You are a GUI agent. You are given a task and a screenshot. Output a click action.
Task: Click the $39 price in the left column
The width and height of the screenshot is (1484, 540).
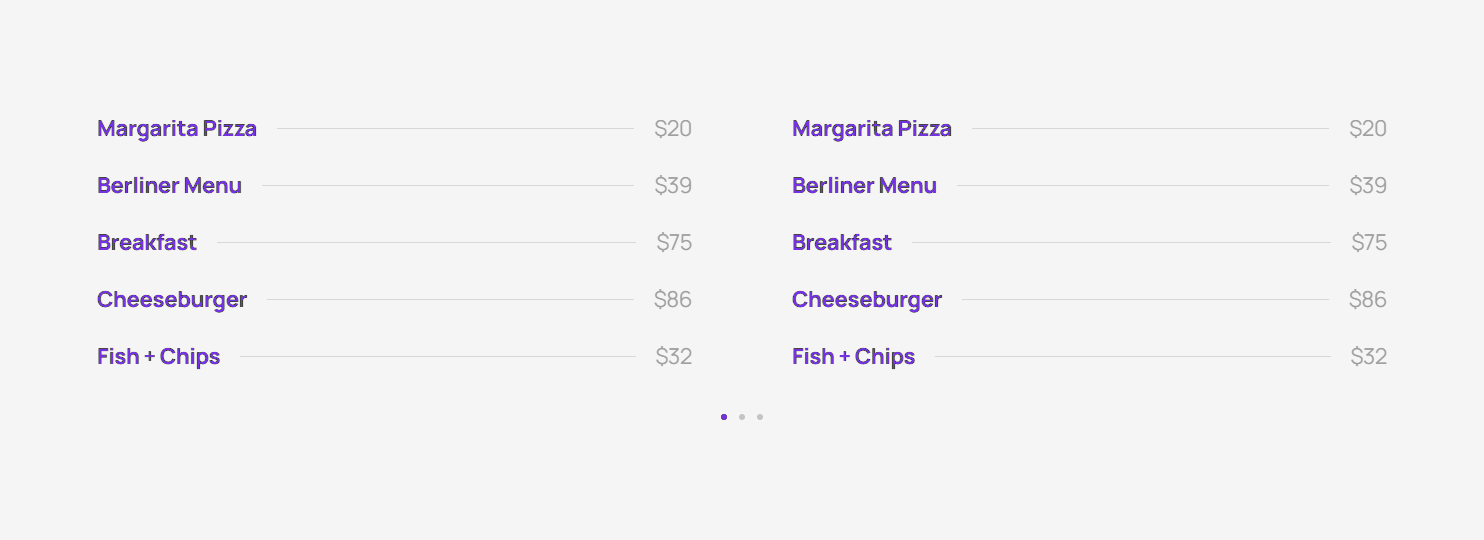tap(673, 186)
